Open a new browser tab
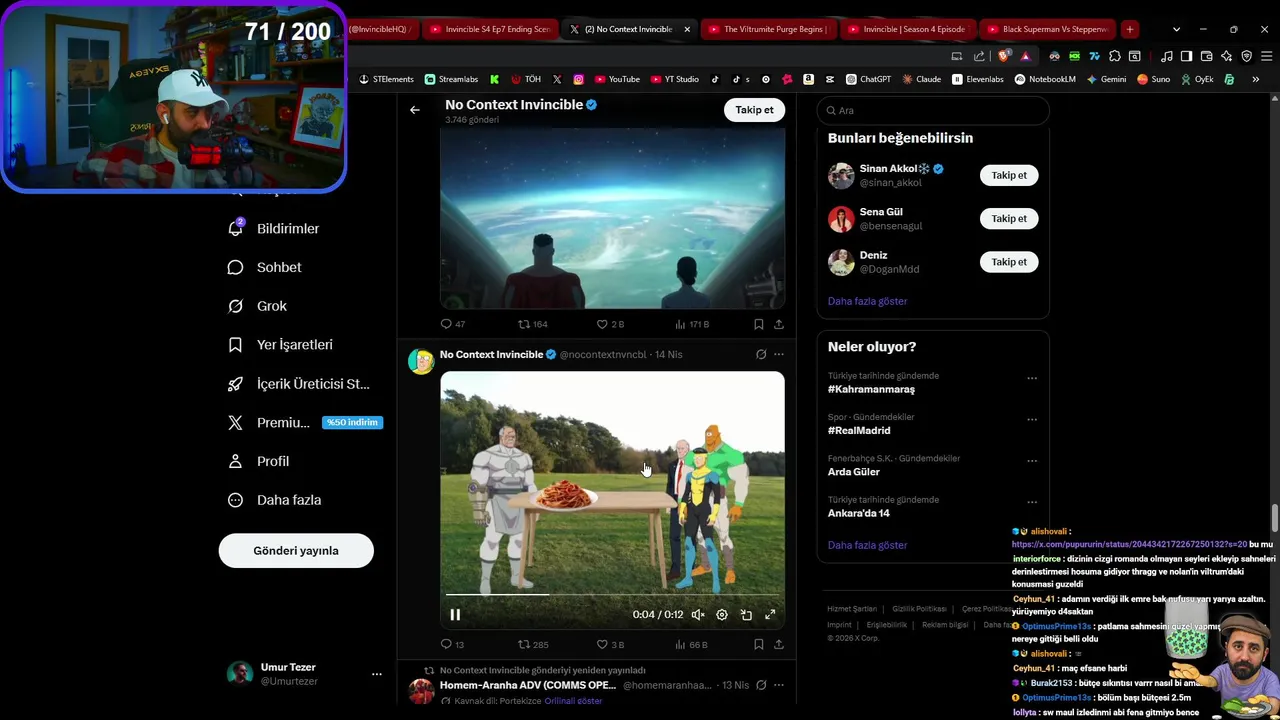Viewport: 1280px width, 720px height. click(x=1129, y=29)
